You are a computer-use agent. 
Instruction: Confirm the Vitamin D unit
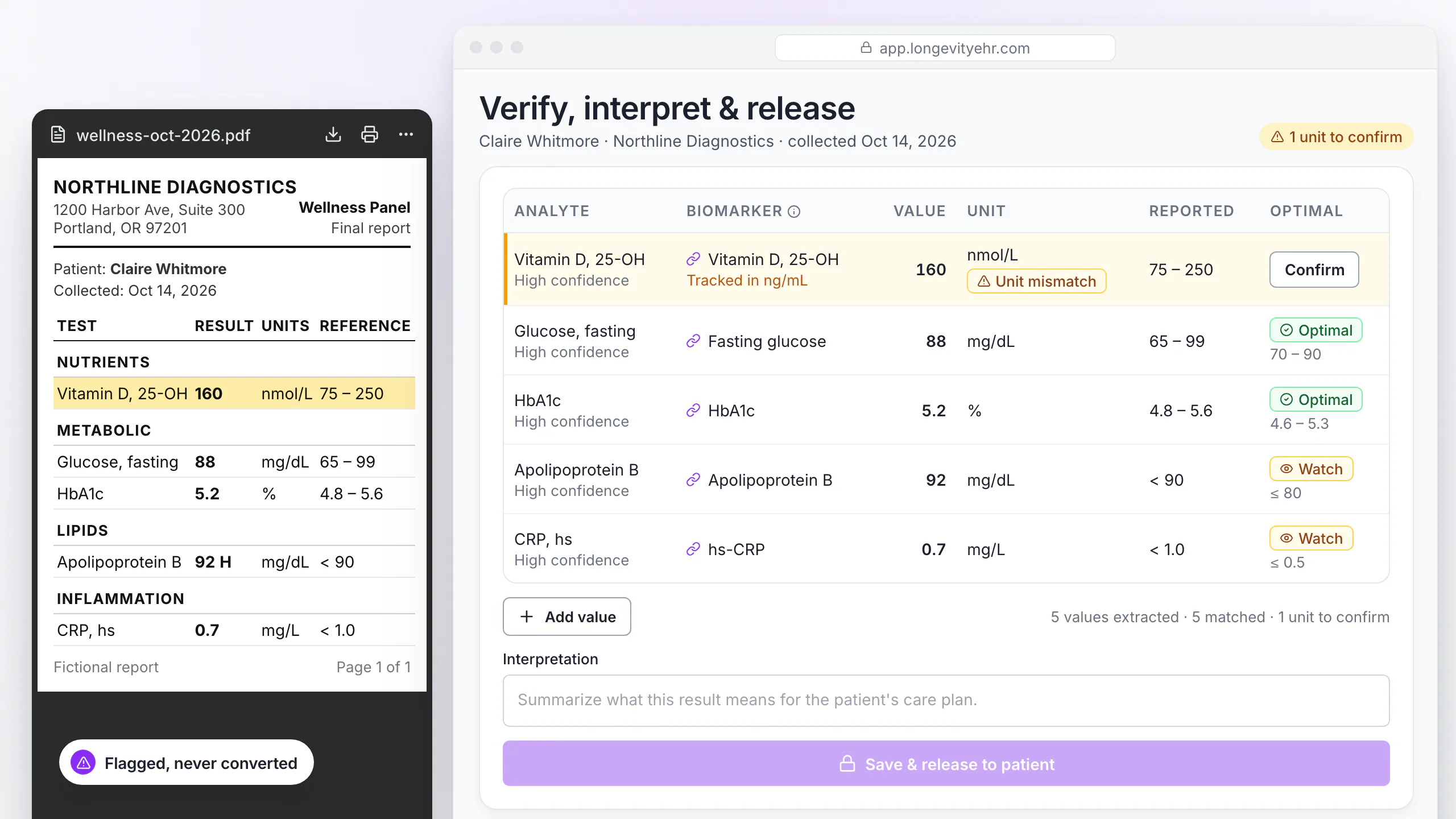1314,270
